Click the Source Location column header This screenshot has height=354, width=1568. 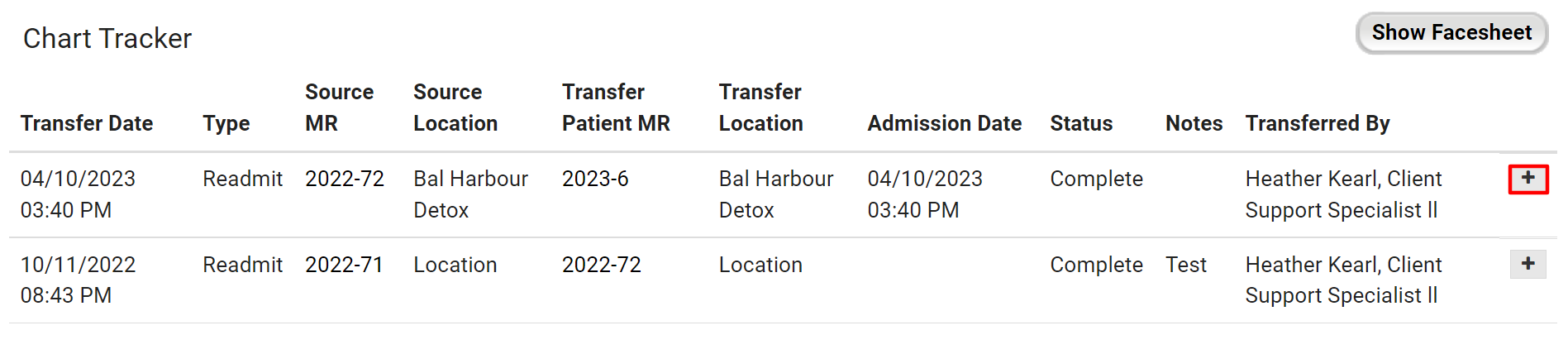(455, 108)
